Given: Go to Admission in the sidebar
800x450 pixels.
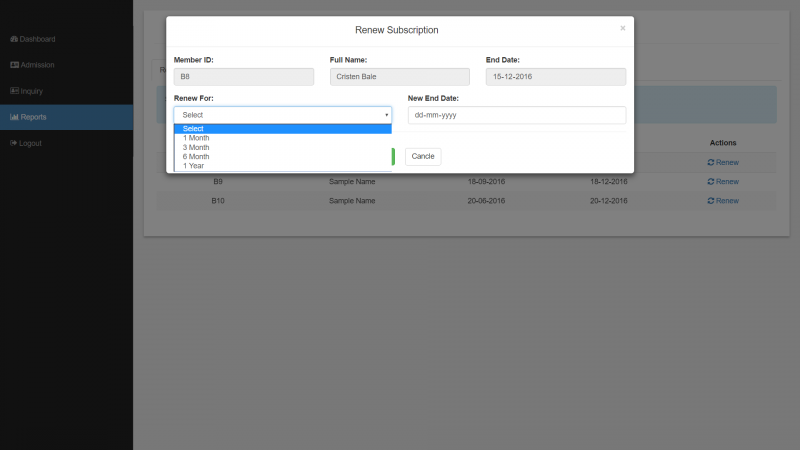Looking at the screenshot, I should 37,65.
